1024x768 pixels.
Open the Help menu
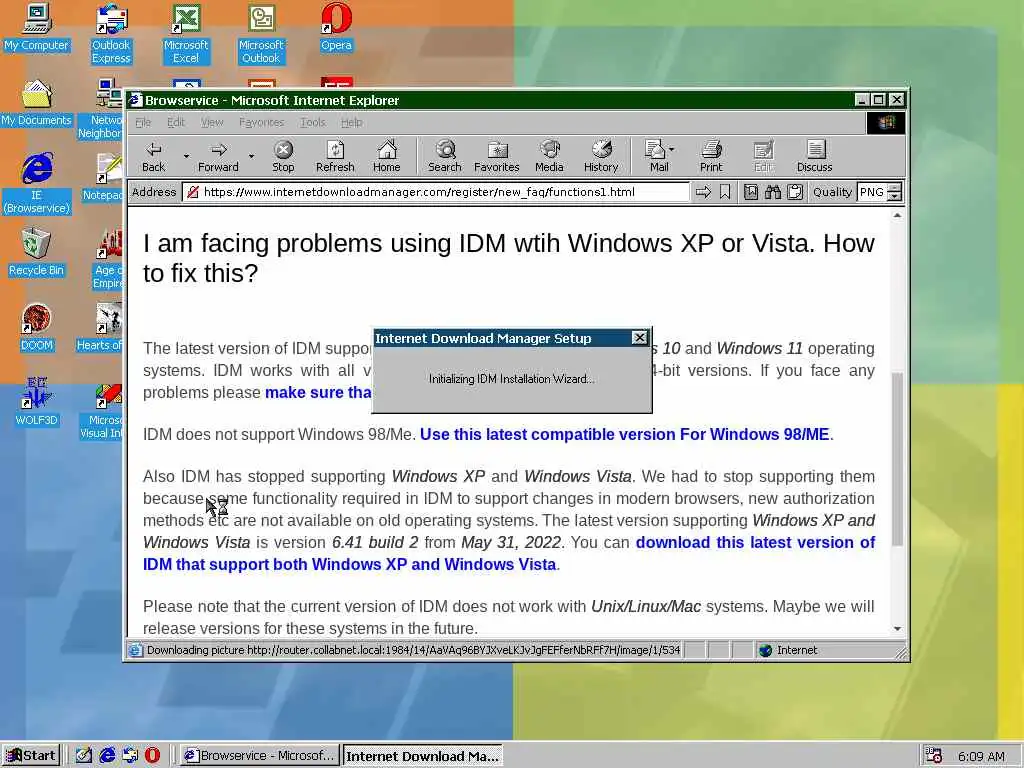(351, 122)
